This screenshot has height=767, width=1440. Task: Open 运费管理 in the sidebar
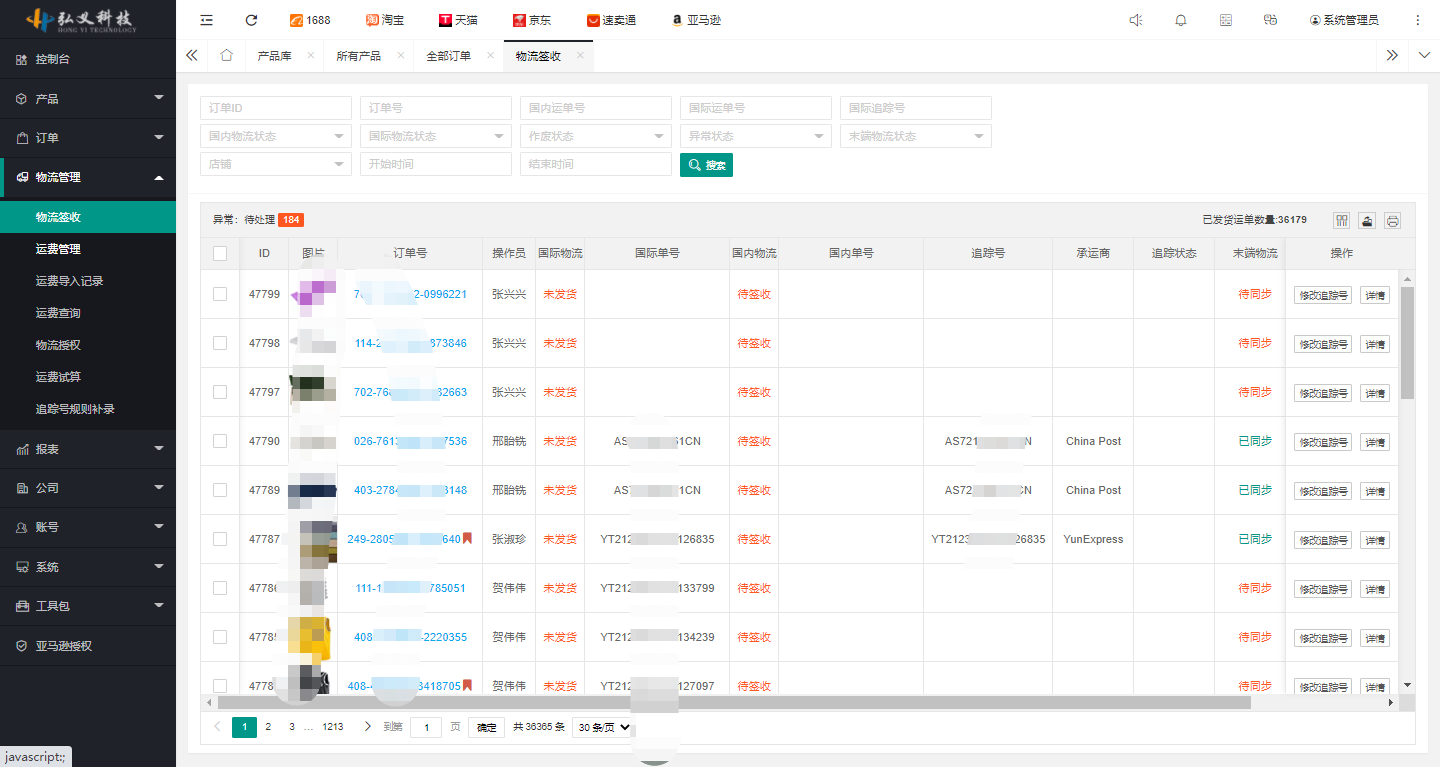pyautogui.click(x=58, y=249)
